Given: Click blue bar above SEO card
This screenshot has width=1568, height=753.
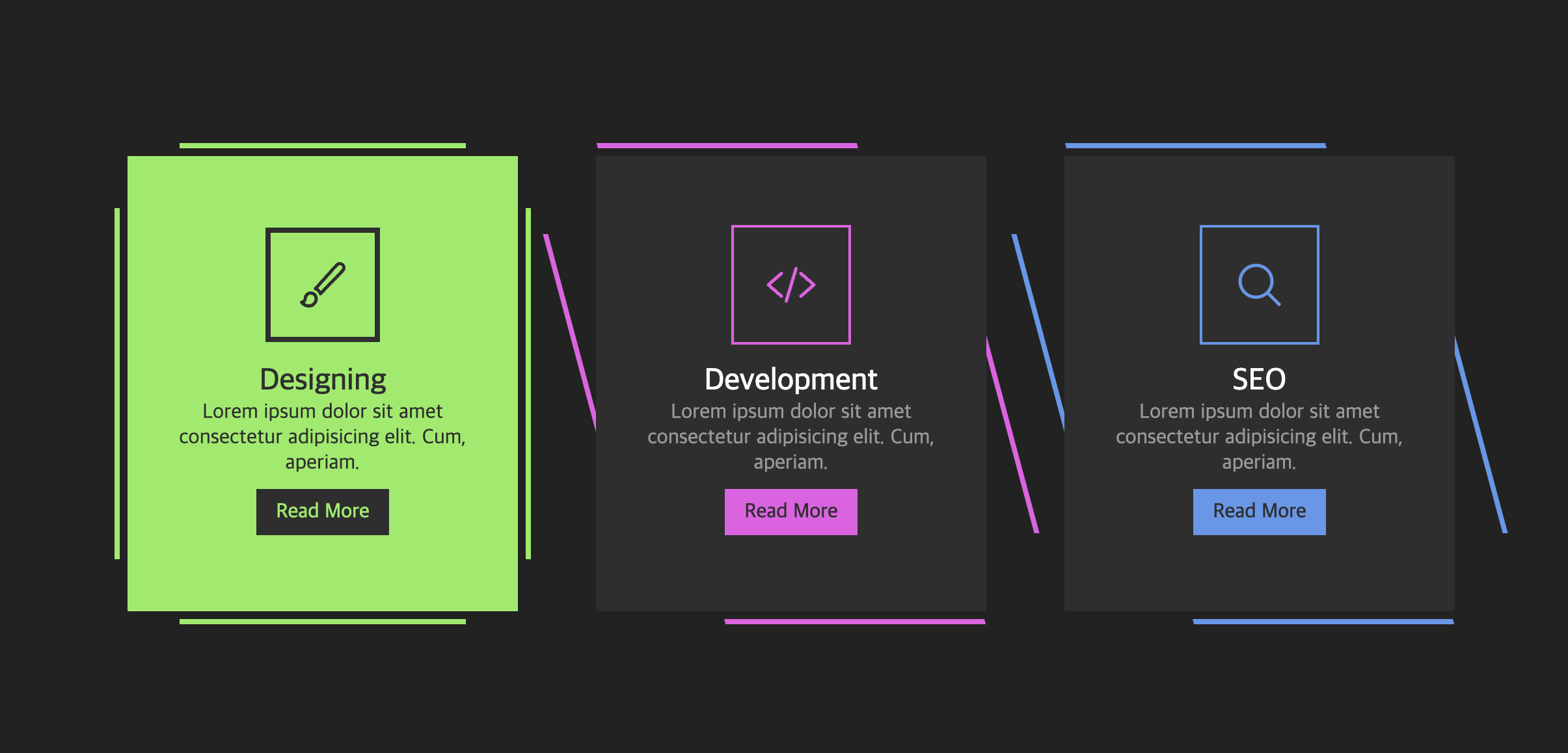Looking at the screenshot, I should coord(1195,146).
